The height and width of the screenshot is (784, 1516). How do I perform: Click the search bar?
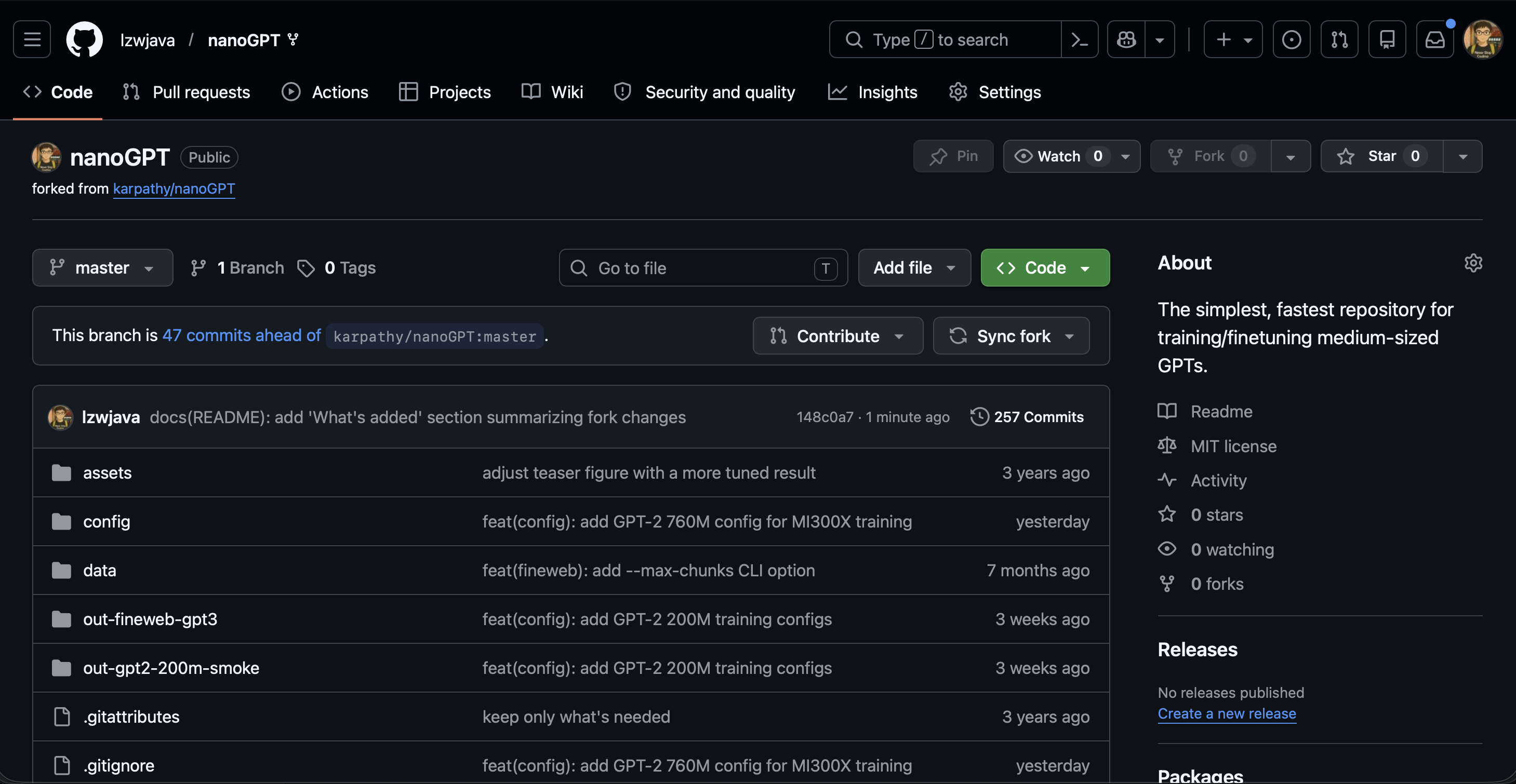[945, 39]
